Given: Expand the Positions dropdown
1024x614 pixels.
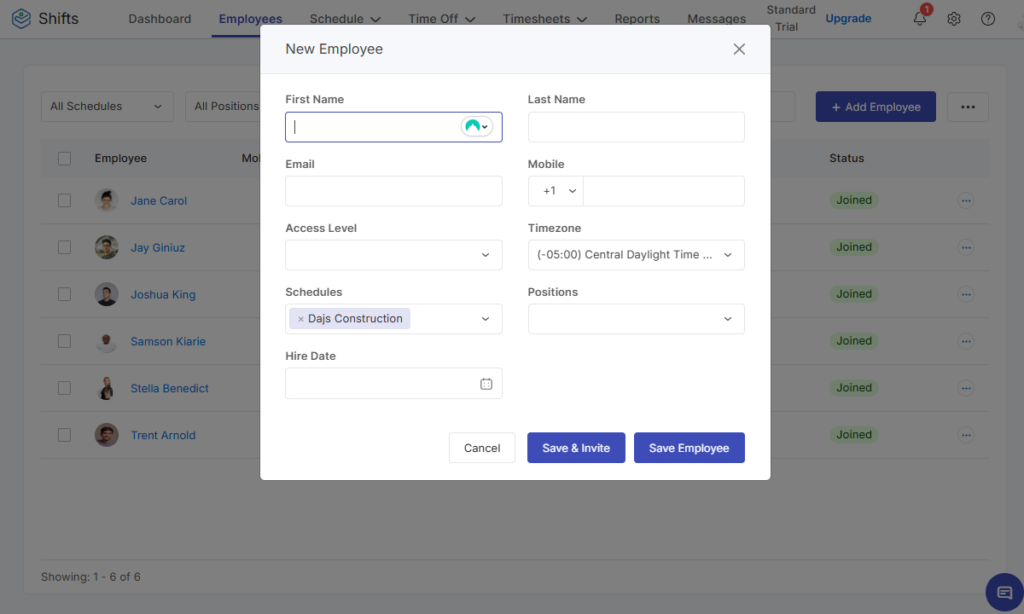Looking at the screenshot, I should [x=635, y=319].
